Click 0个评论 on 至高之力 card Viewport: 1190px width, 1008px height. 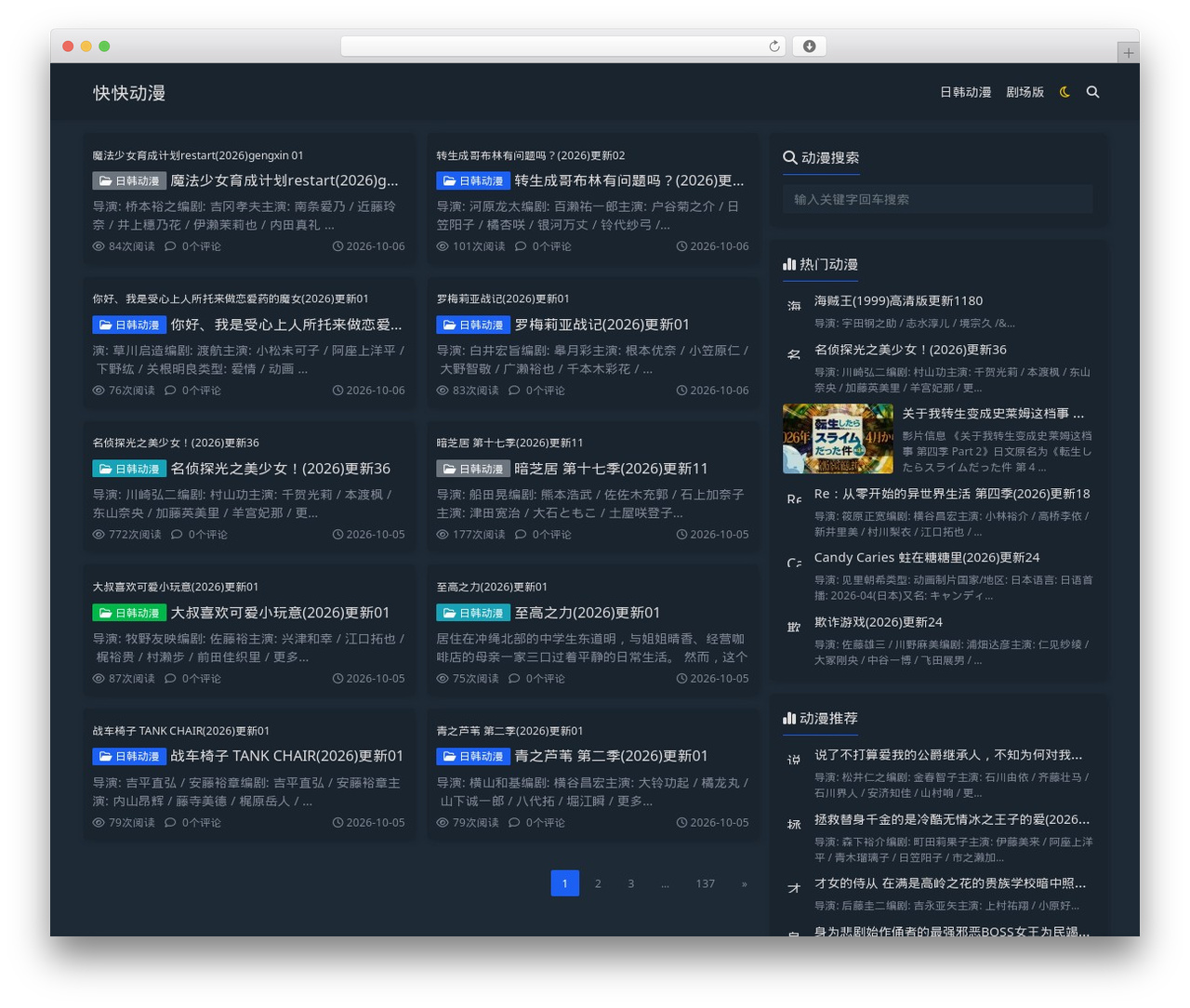coord(536,679)
